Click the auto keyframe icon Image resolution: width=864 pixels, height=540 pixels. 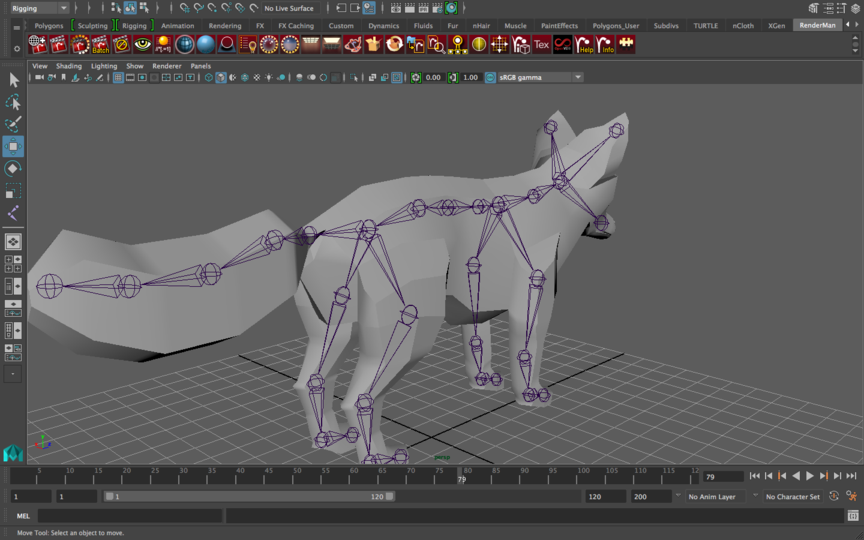834,496
